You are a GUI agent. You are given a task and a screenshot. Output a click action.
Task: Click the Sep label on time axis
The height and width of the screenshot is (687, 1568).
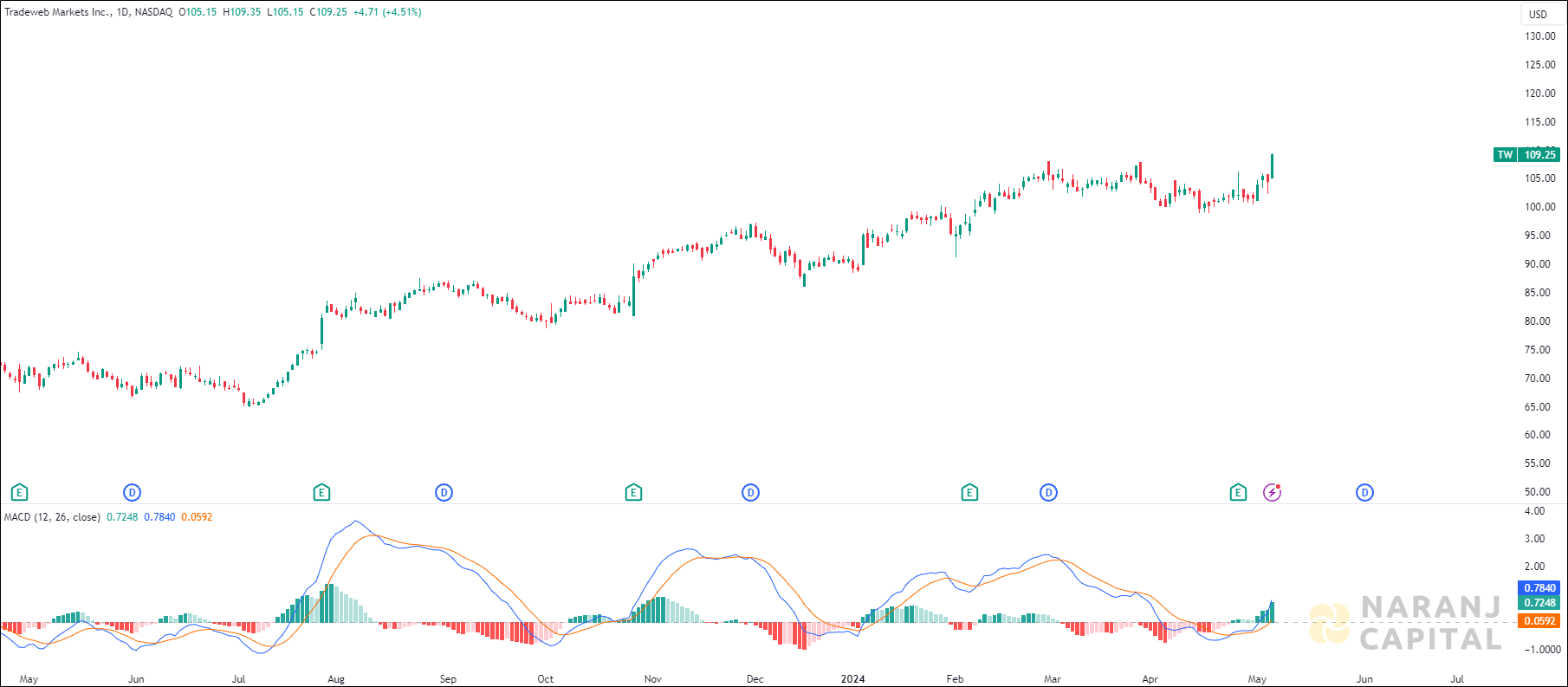point(448,679)
